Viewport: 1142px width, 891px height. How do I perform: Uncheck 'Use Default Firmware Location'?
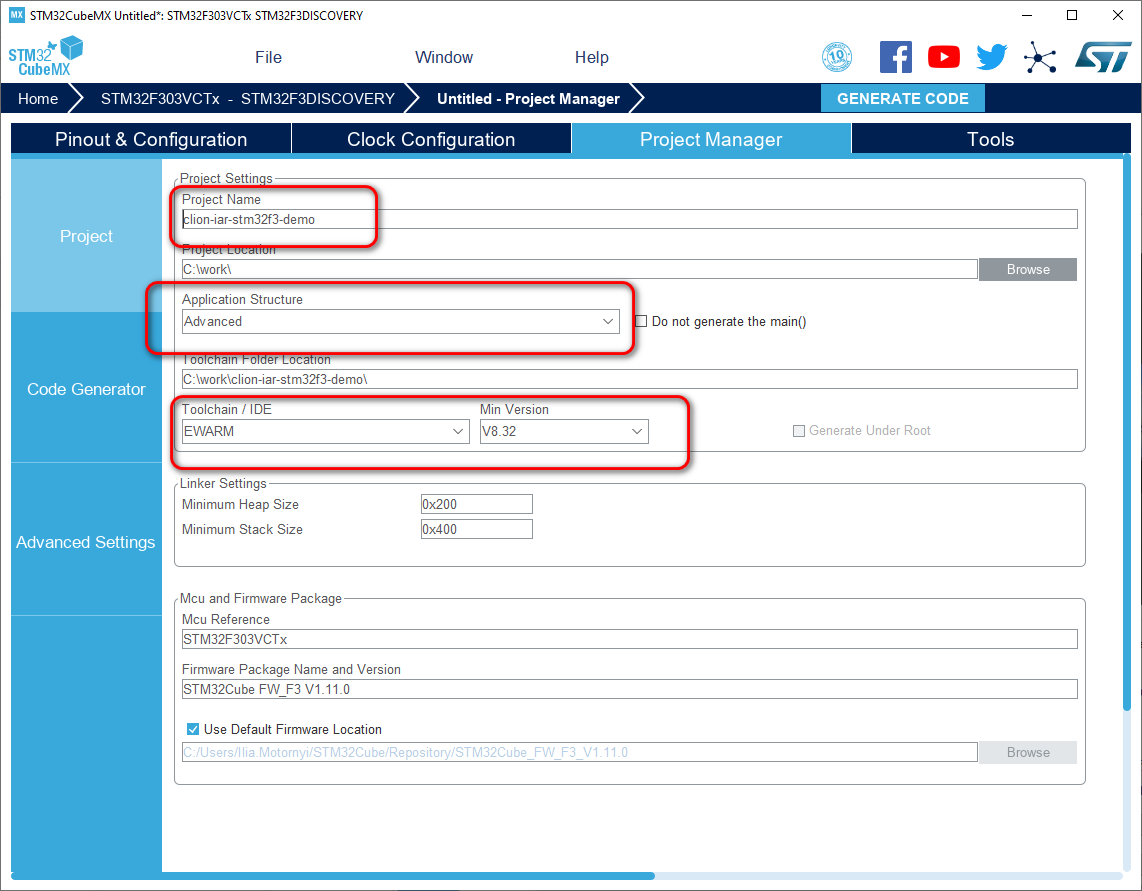(x=193, y=729)
